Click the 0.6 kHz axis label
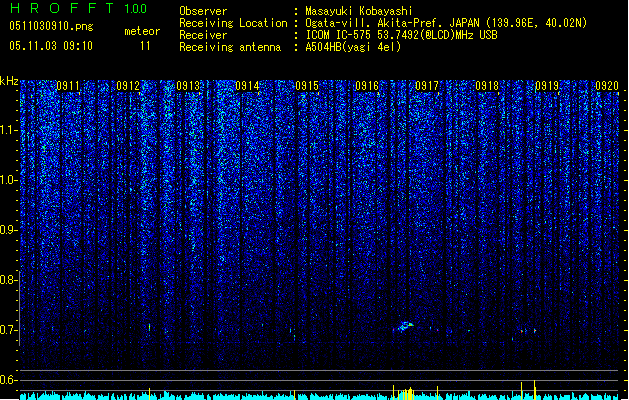629x400 pixels. 9,380
